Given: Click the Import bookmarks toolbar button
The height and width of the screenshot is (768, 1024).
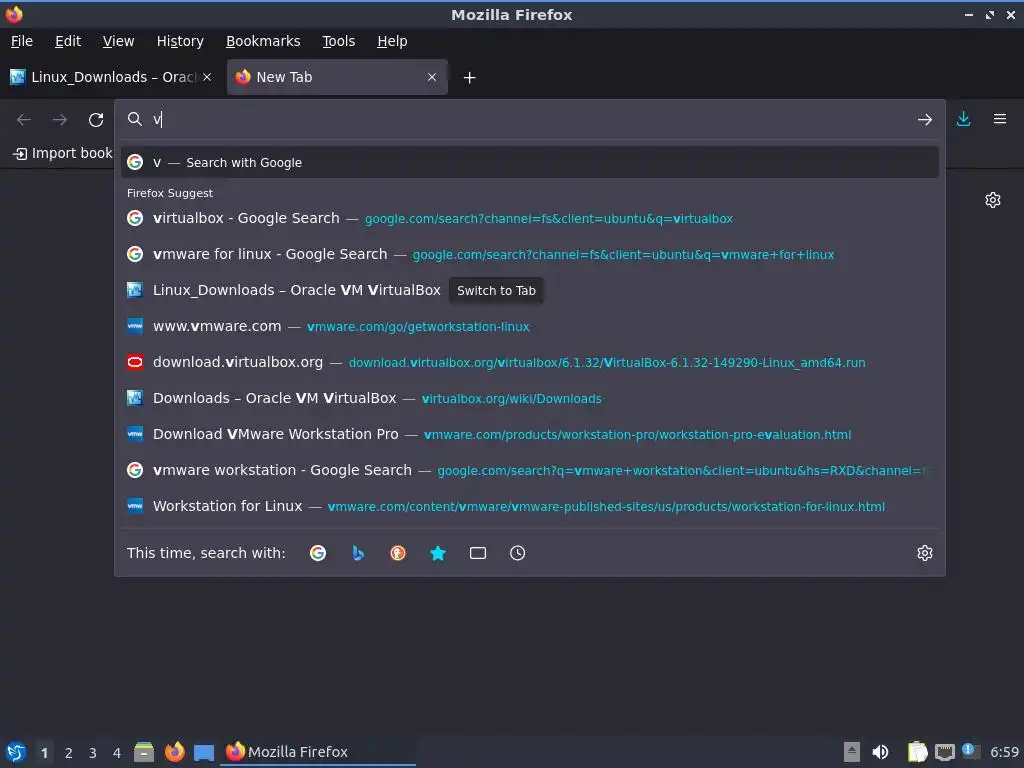Looking at the screenshot, I should click(x=63, y=153).
